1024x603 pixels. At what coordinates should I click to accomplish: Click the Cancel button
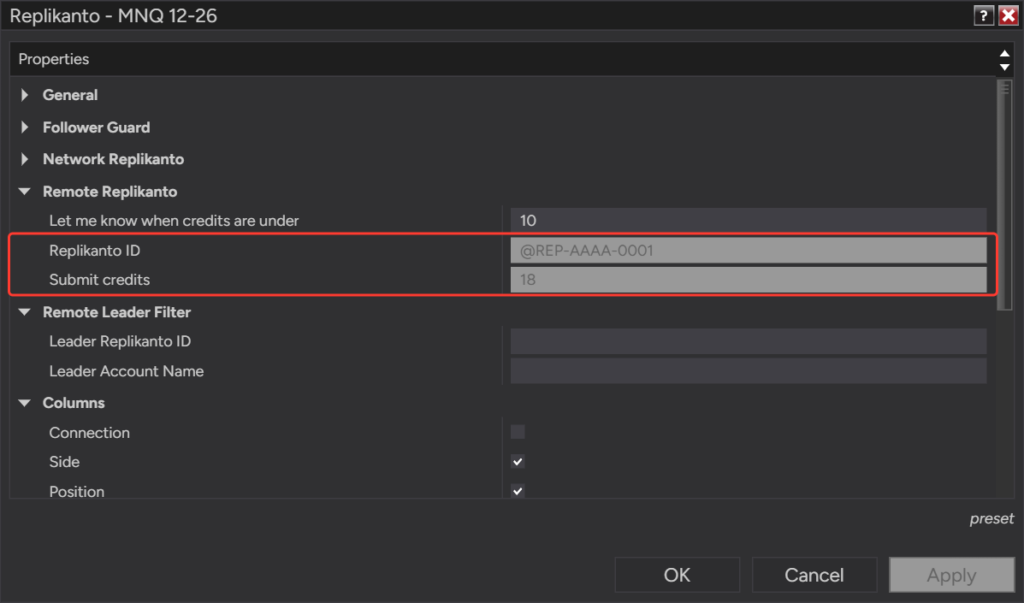[814, 575]
